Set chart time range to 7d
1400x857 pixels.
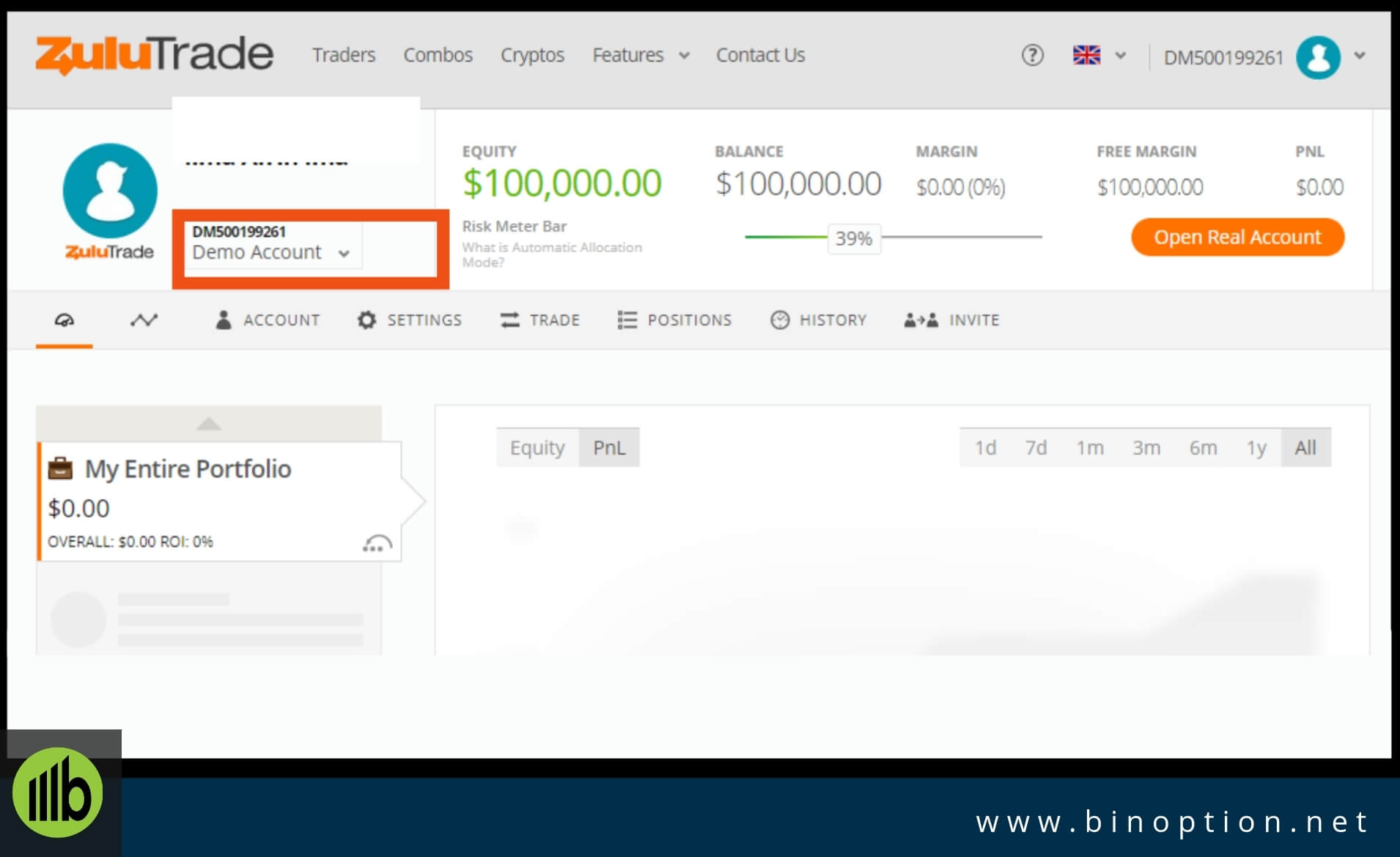[x=1035, y=448]
